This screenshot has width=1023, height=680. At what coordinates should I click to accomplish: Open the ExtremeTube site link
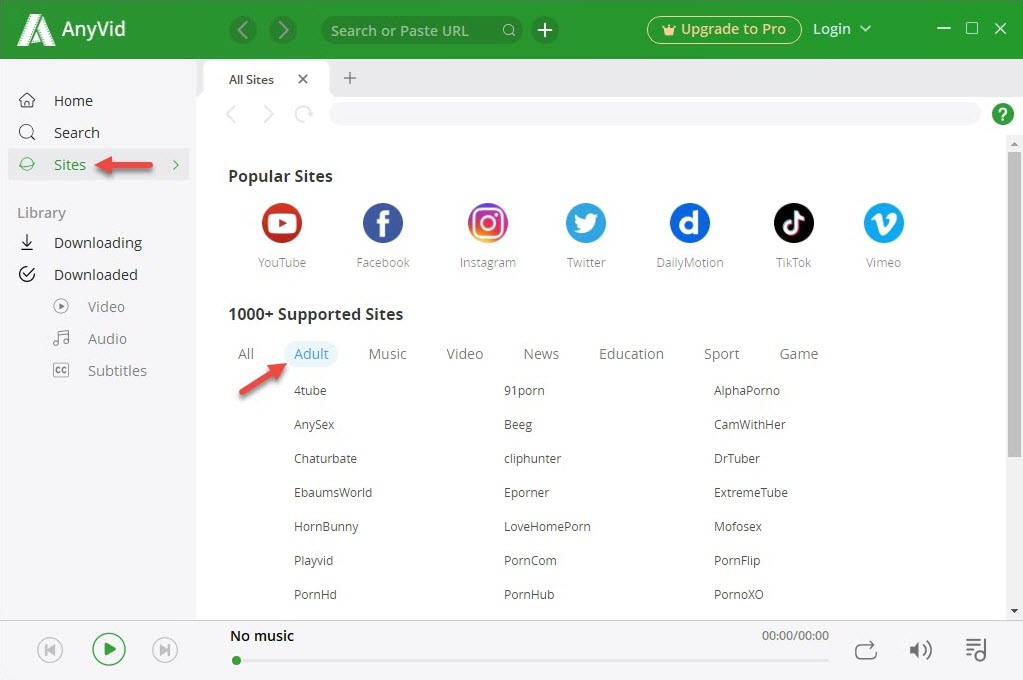(x=750, y=493)
